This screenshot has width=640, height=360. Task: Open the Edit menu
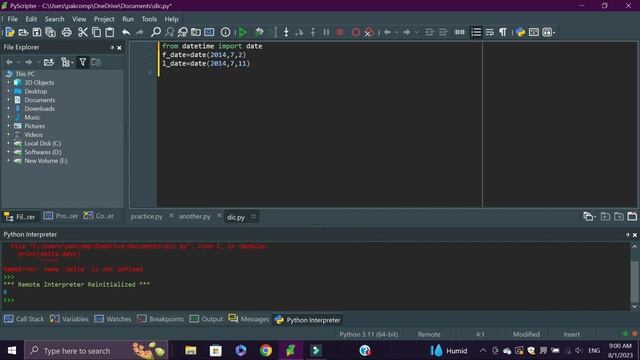[x=31, y=19]
